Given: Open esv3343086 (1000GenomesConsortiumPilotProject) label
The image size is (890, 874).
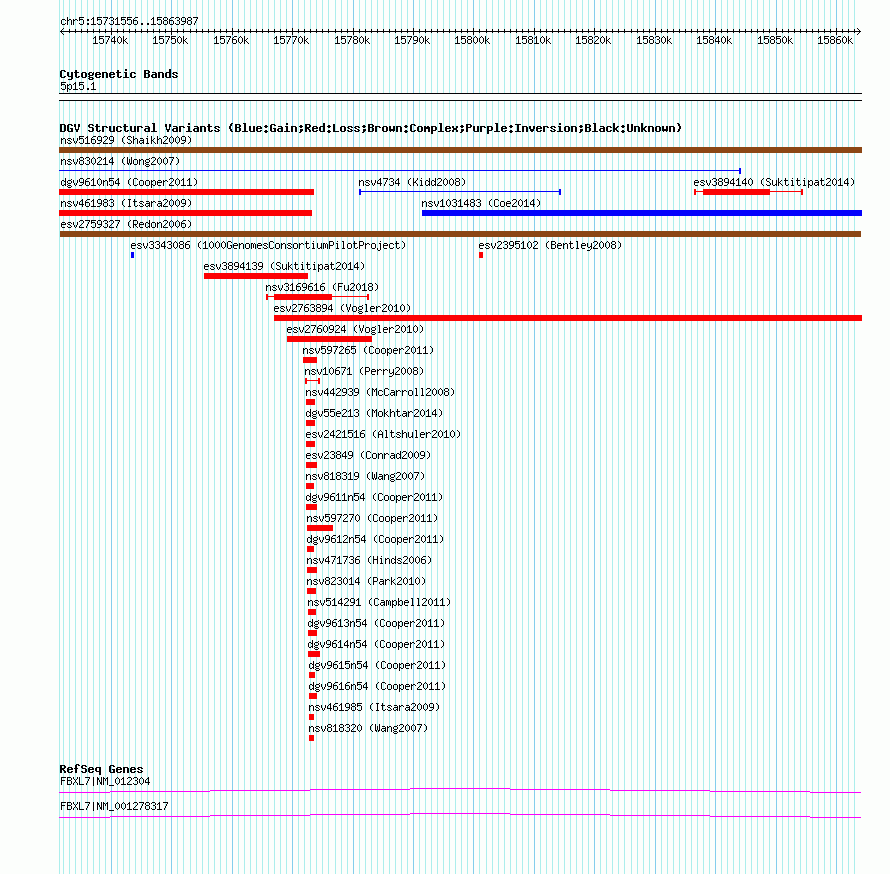Looking at the screenshot, I should coord(268,245).
